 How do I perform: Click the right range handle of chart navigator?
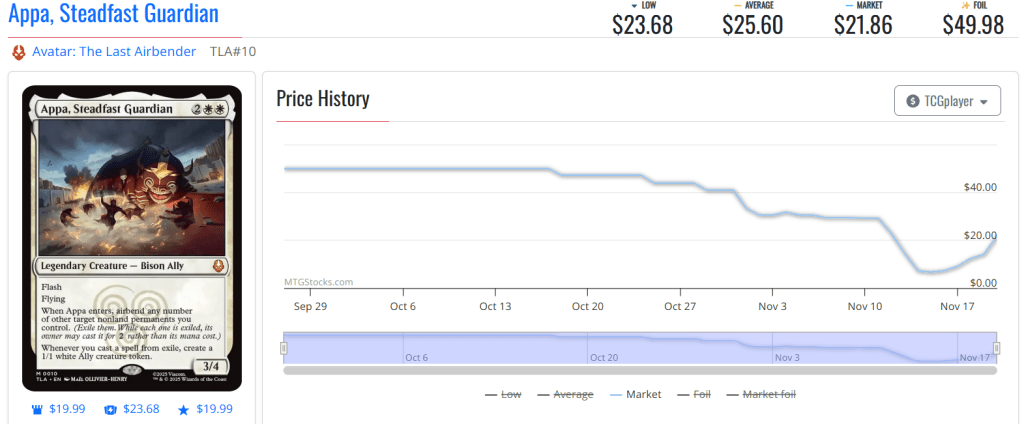[996, 348]
